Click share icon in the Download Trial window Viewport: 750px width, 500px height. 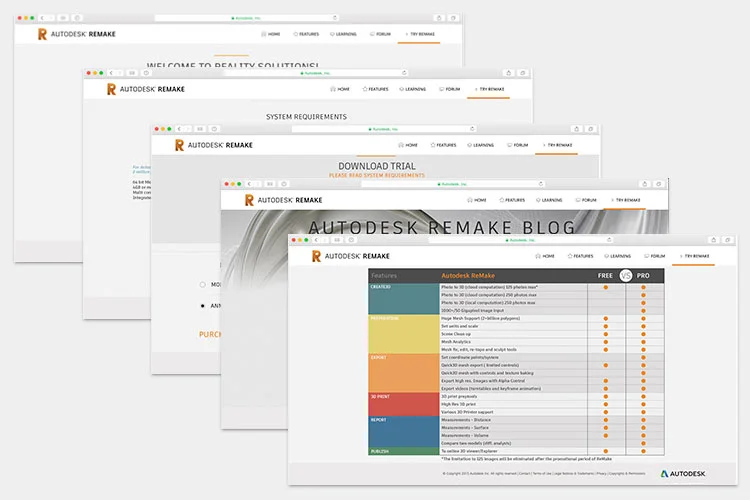pyautogui.click(x=576, y=129)
